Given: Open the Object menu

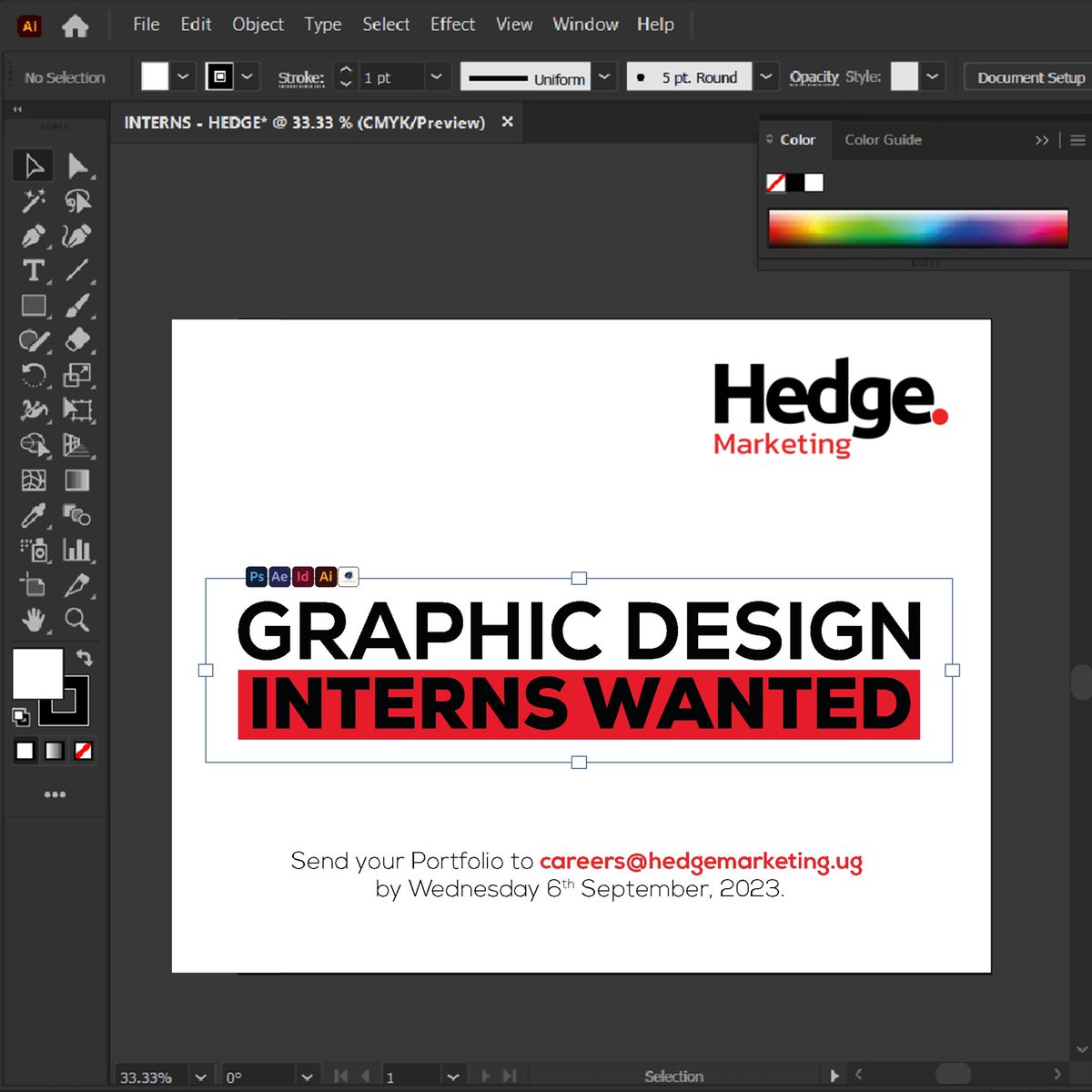Looking at the screenshot, I should (x=258, y=25).
